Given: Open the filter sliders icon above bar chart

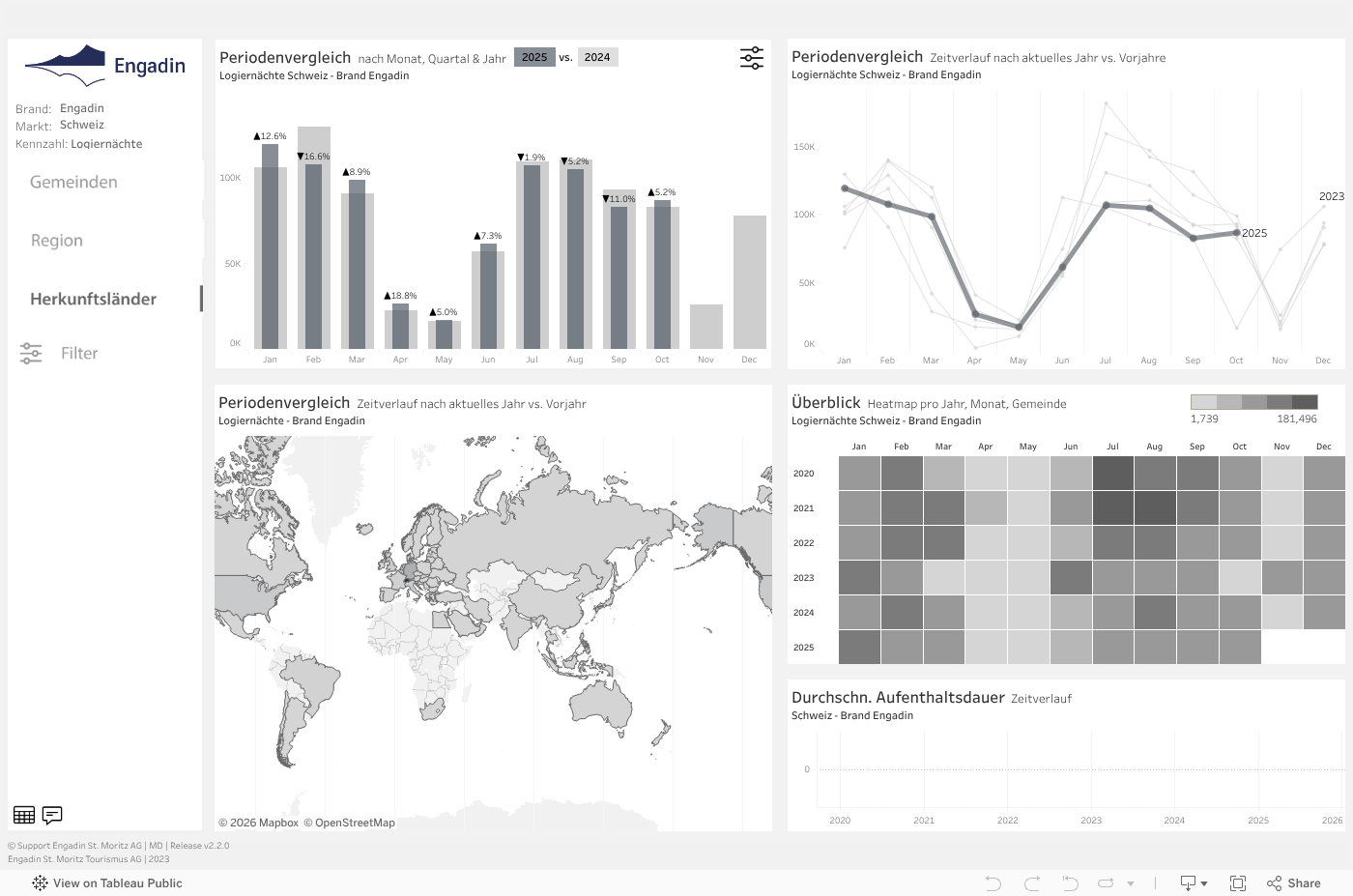Looking at the screenshot, I should pos(752,58).
